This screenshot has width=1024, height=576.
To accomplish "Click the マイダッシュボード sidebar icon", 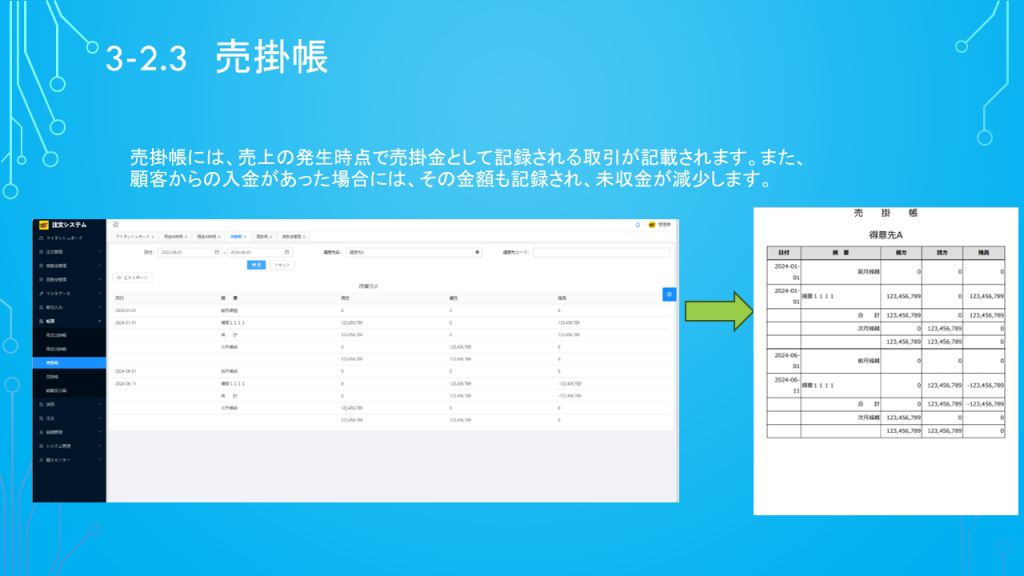I will coord(41,238).
